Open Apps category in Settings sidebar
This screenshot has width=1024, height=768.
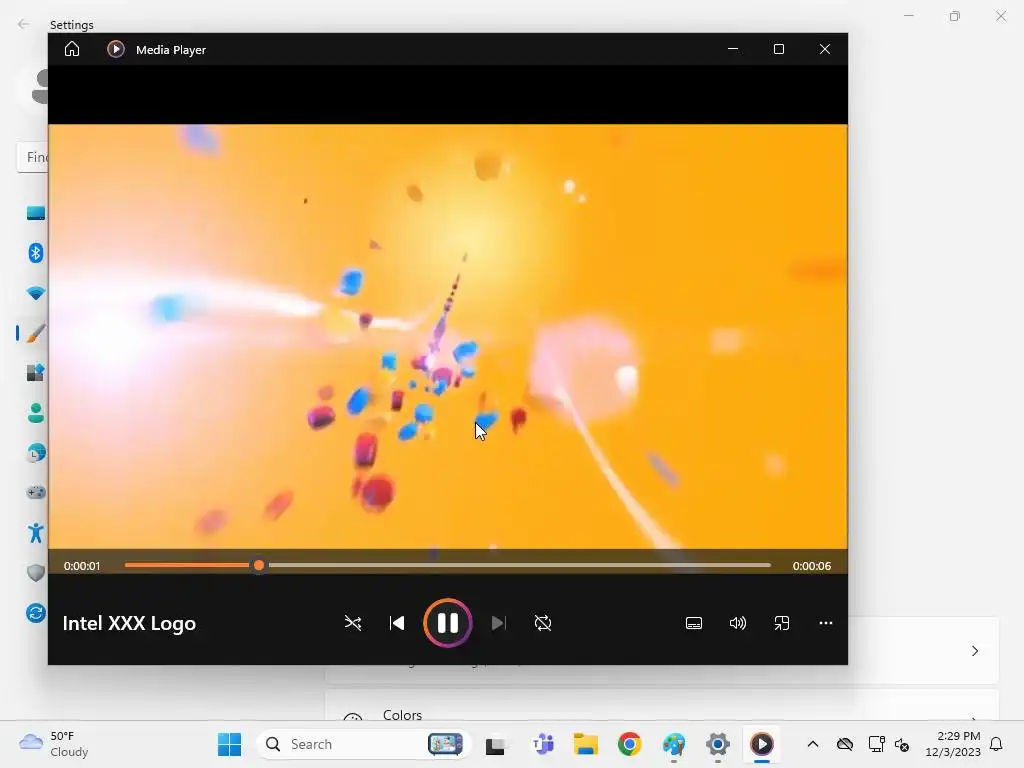[35, 373]
